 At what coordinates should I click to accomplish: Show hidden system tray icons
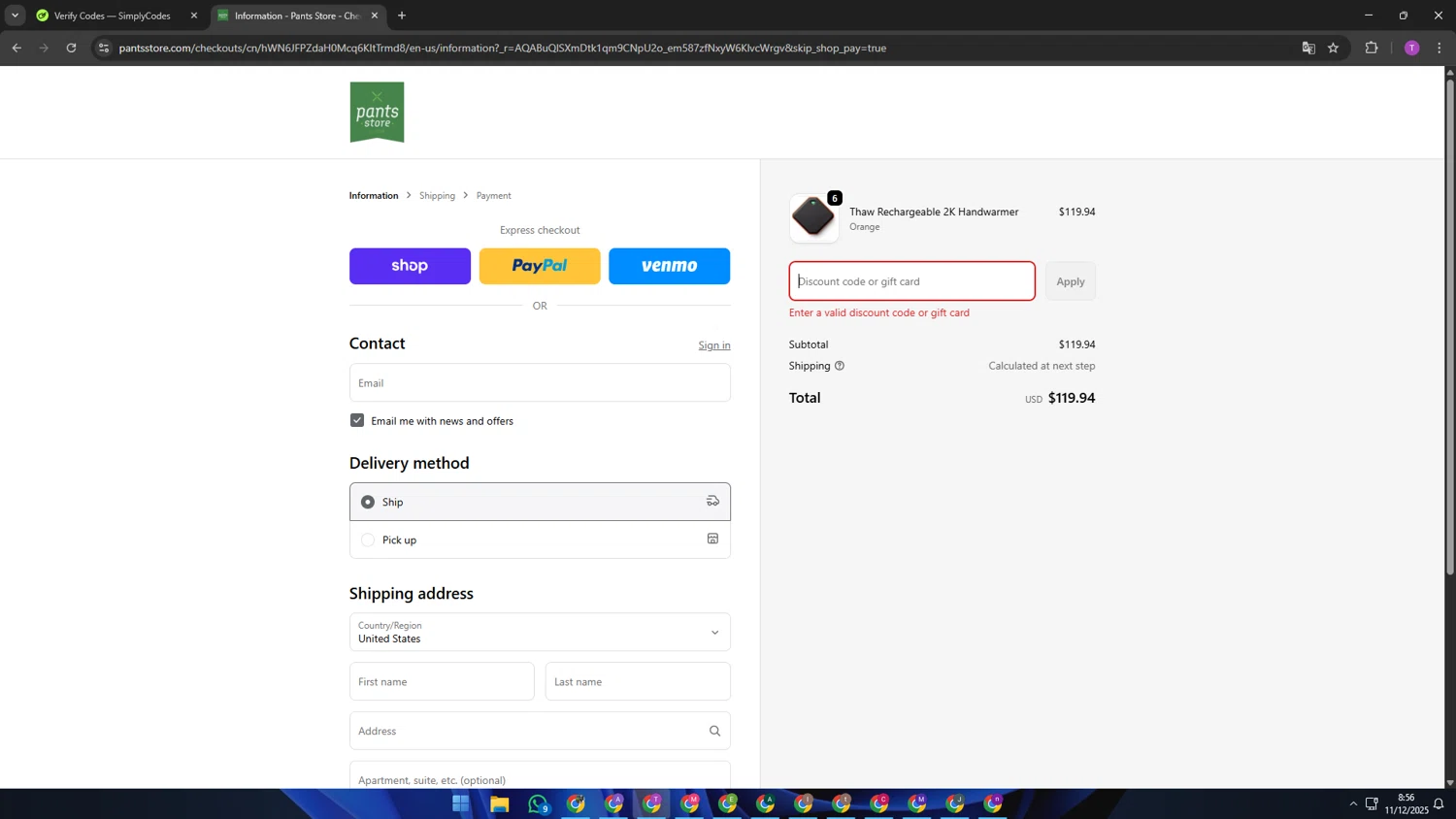(x=1352, y=803)
